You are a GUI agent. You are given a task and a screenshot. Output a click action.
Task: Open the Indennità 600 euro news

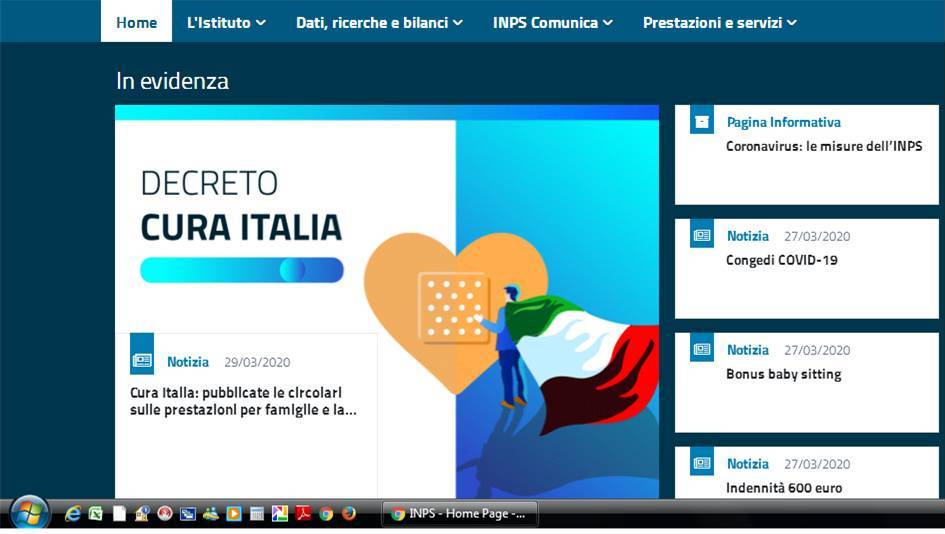click(x=783, y=488)
